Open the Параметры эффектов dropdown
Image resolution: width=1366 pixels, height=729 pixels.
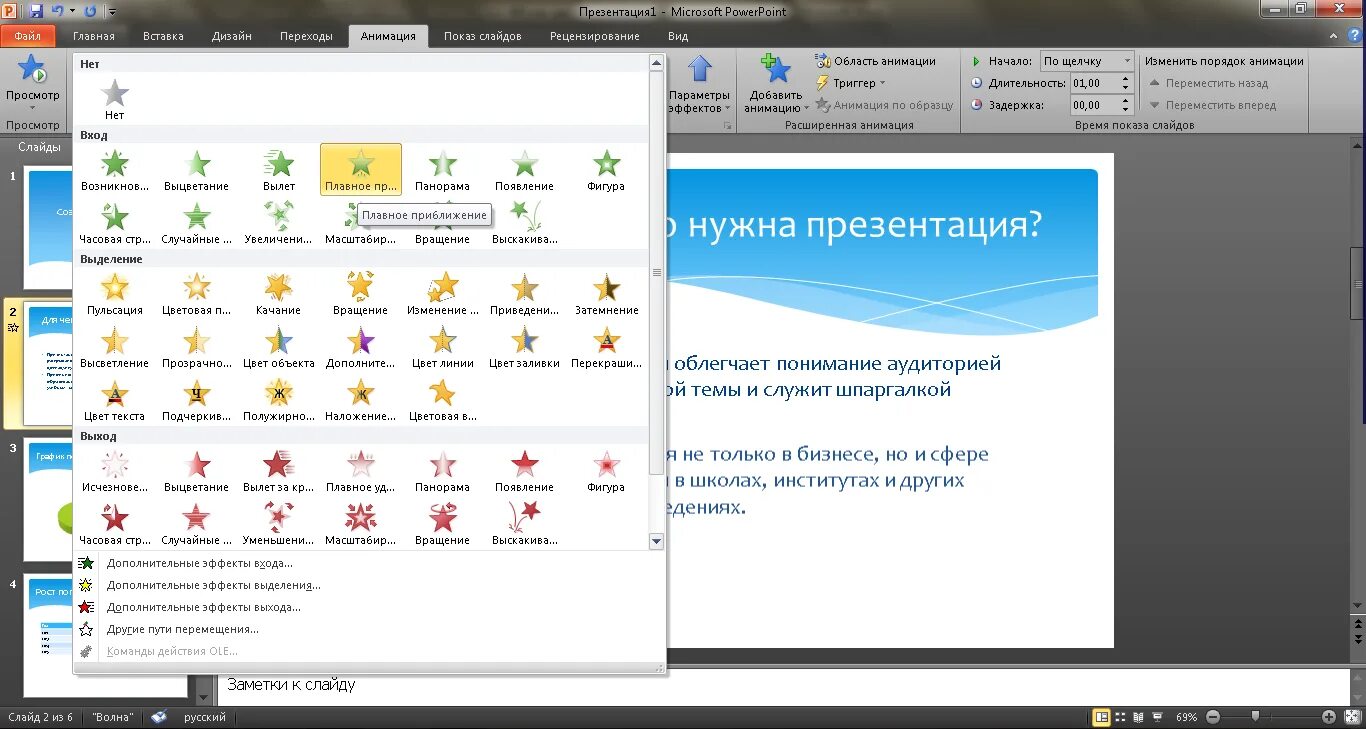tap(700, 85)
